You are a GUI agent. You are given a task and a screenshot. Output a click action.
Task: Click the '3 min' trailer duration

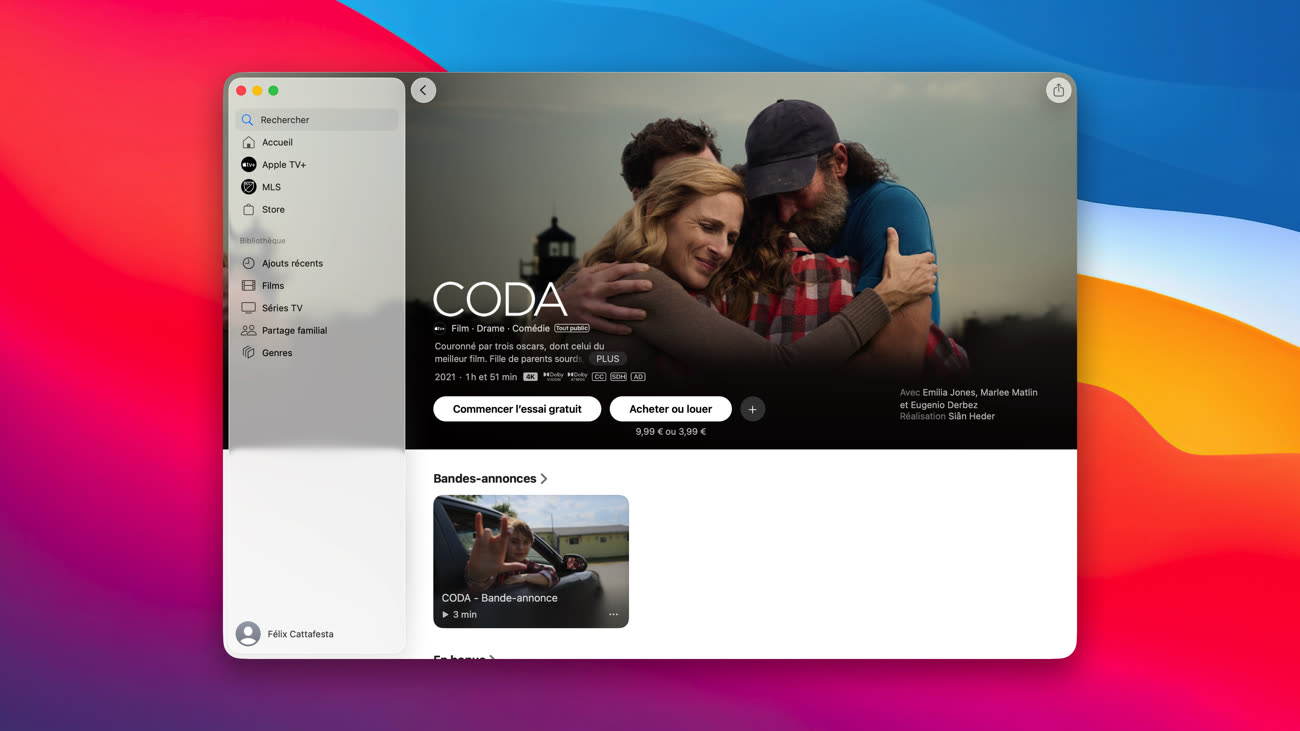(x=465, y=615)
